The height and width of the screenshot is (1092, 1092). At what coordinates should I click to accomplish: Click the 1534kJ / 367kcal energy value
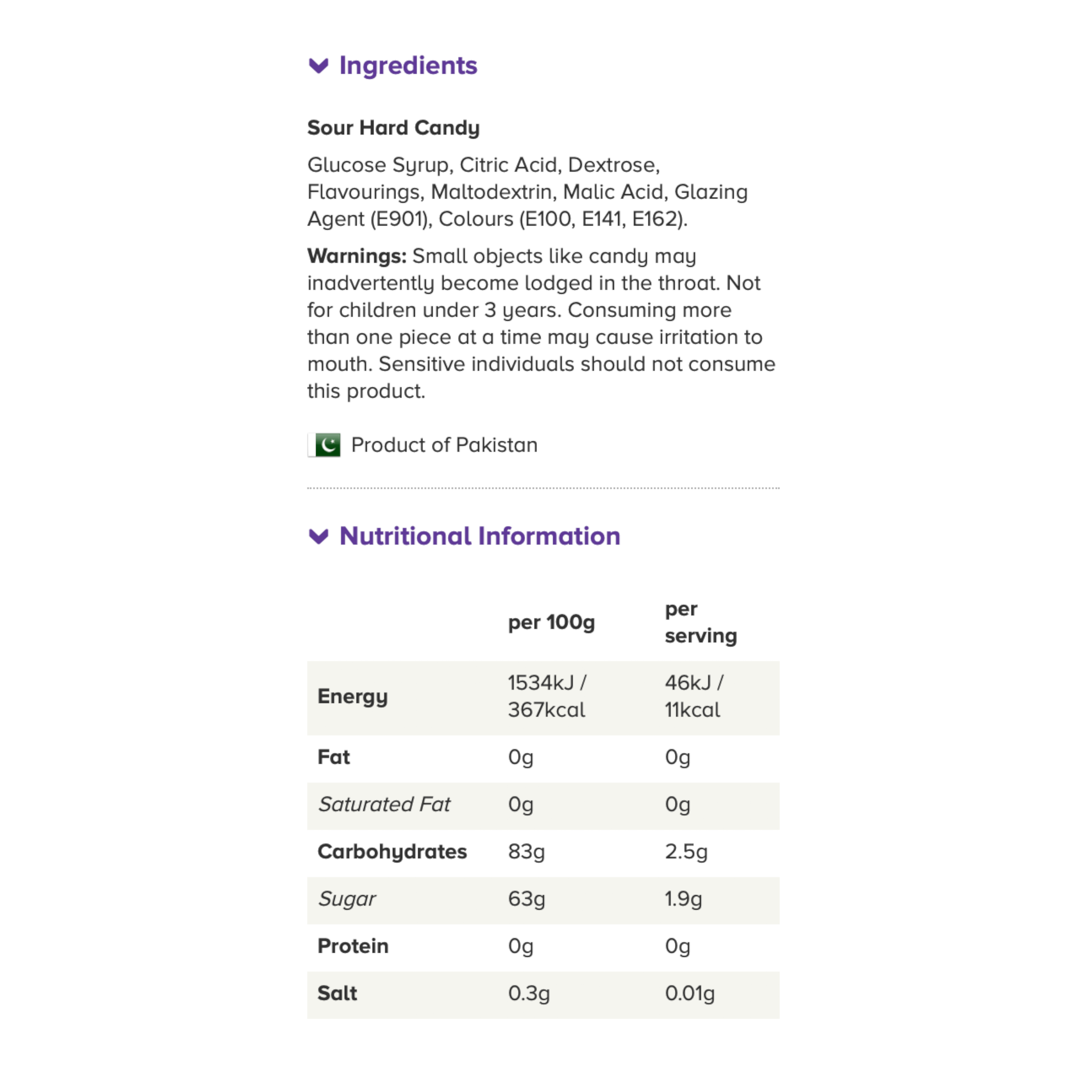[x=547, y=696]
